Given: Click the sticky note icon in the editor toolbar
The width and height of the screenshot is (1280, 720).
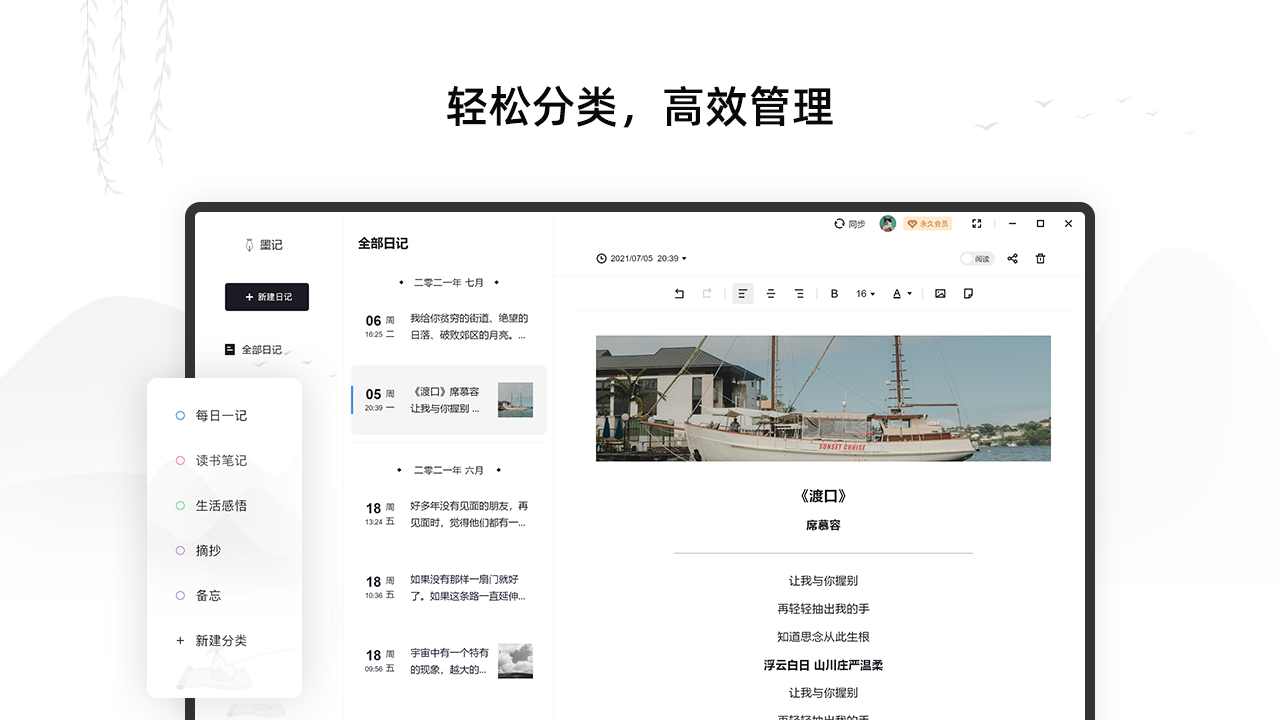Looking at the screenshot, I should coord(966,293).
